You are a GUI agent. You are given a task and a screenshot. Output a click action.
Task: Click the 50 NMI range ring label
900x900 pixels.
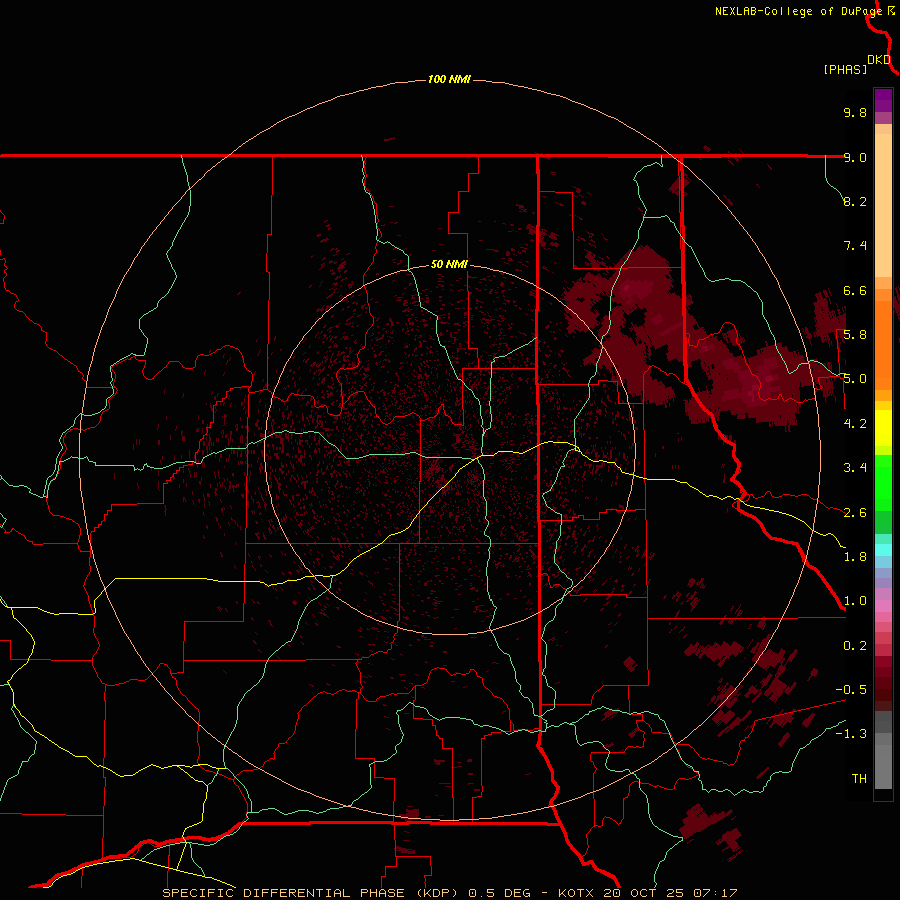coord(449,264)
